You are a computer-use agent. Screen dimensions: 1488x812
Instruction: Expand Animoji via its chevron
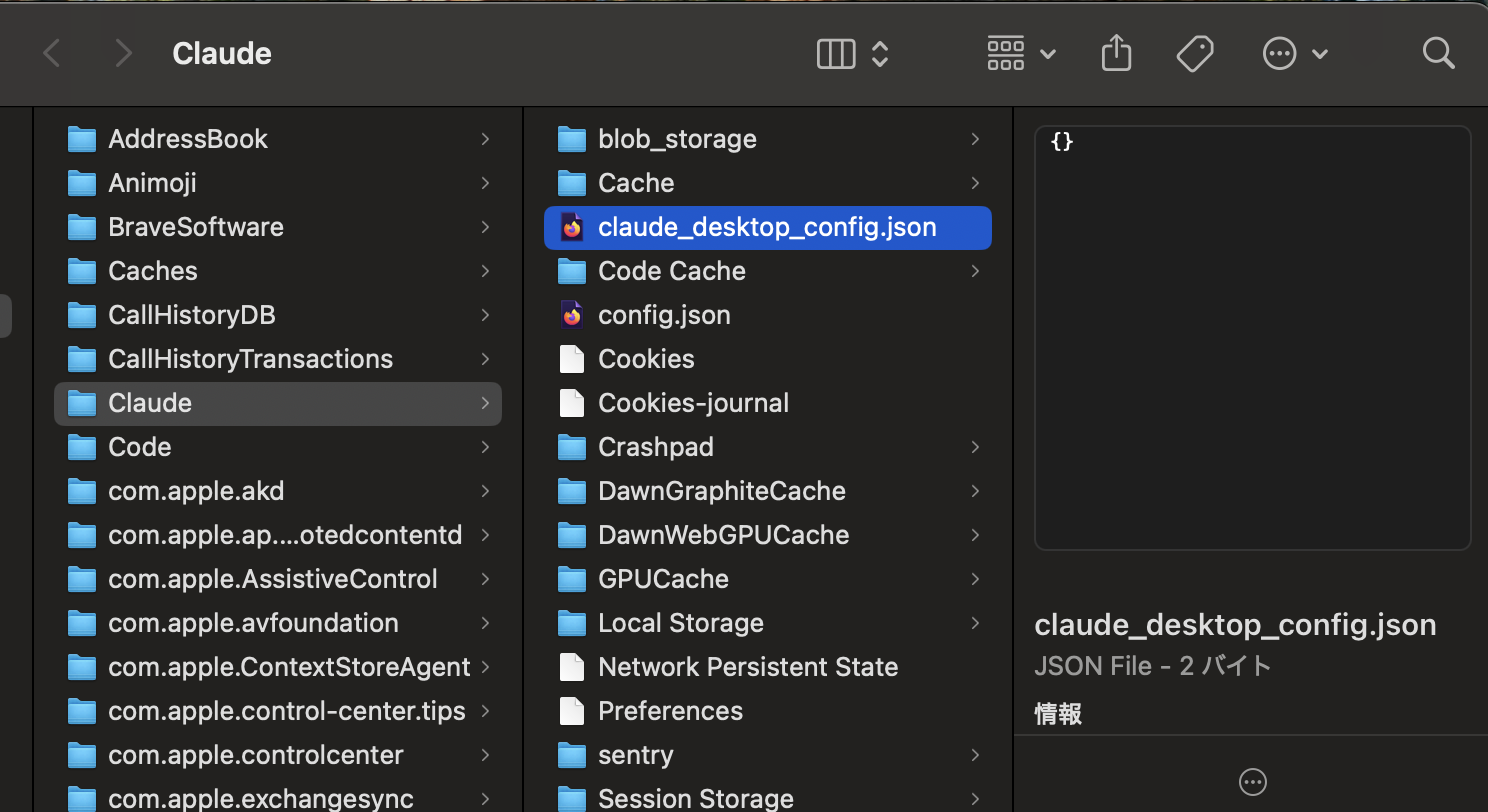(x=485, y=183)
